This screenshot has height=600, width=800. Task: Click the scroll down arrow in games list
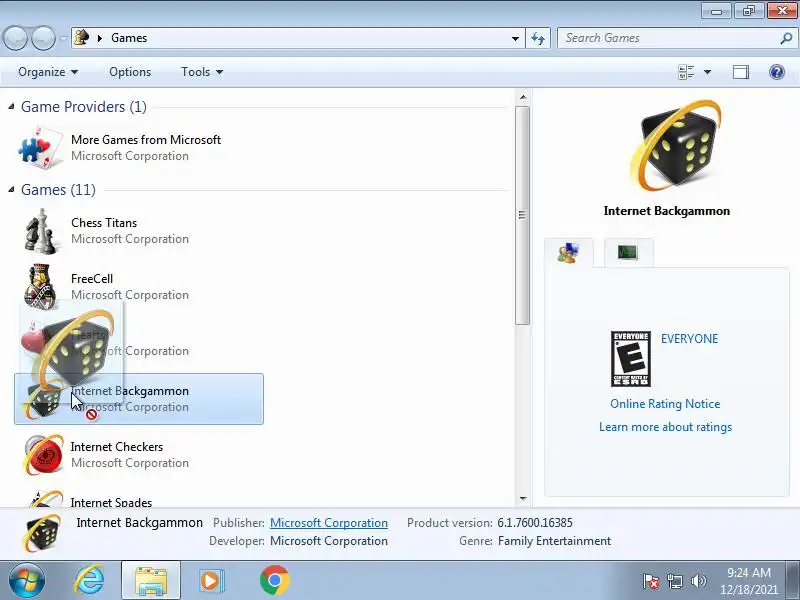coord(522,499)
